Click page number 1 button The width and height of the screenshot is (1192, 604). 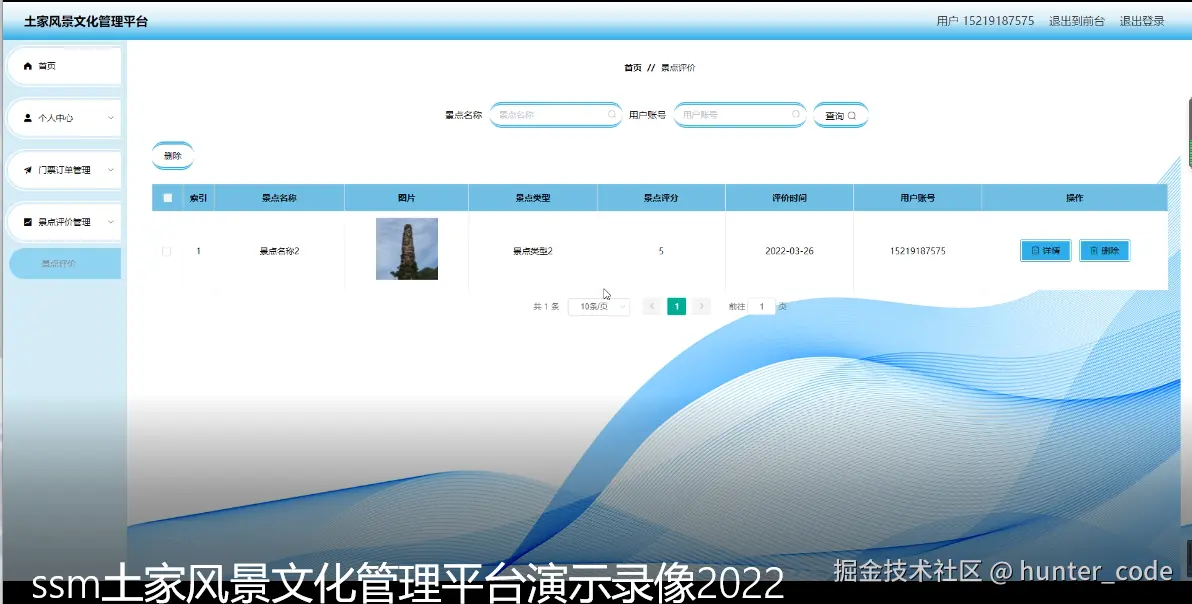click(x=677, y=306)
